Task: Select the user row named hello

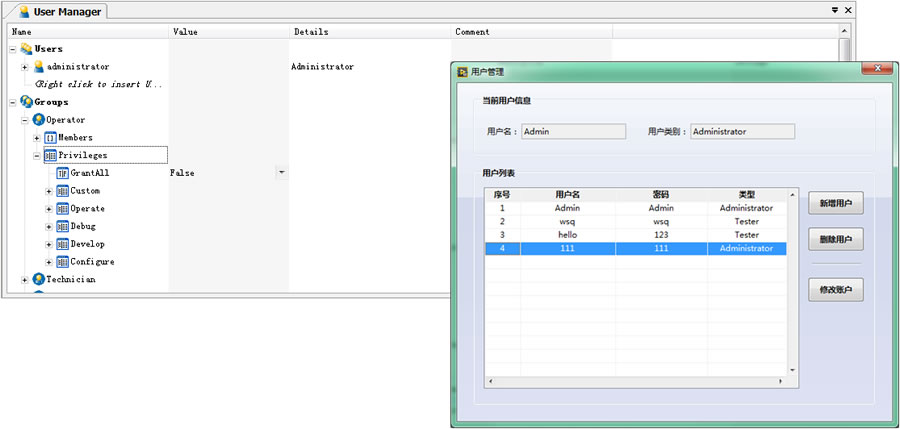Action: [x=567, y=235]
